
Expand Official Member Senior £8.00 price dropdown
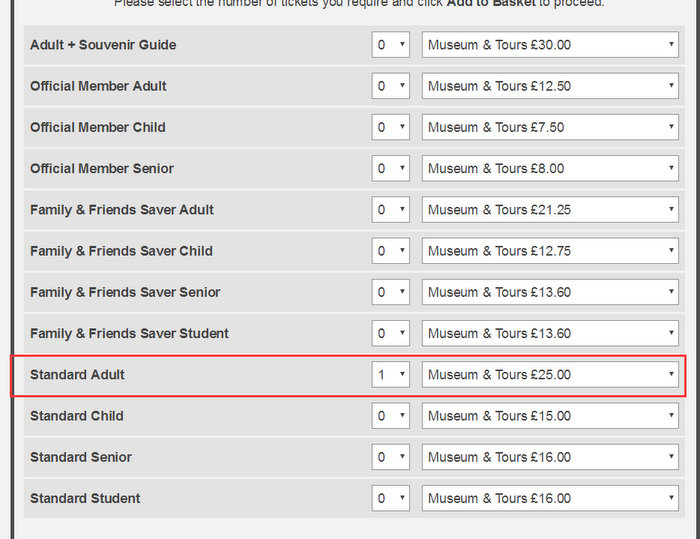coord(550,169)
